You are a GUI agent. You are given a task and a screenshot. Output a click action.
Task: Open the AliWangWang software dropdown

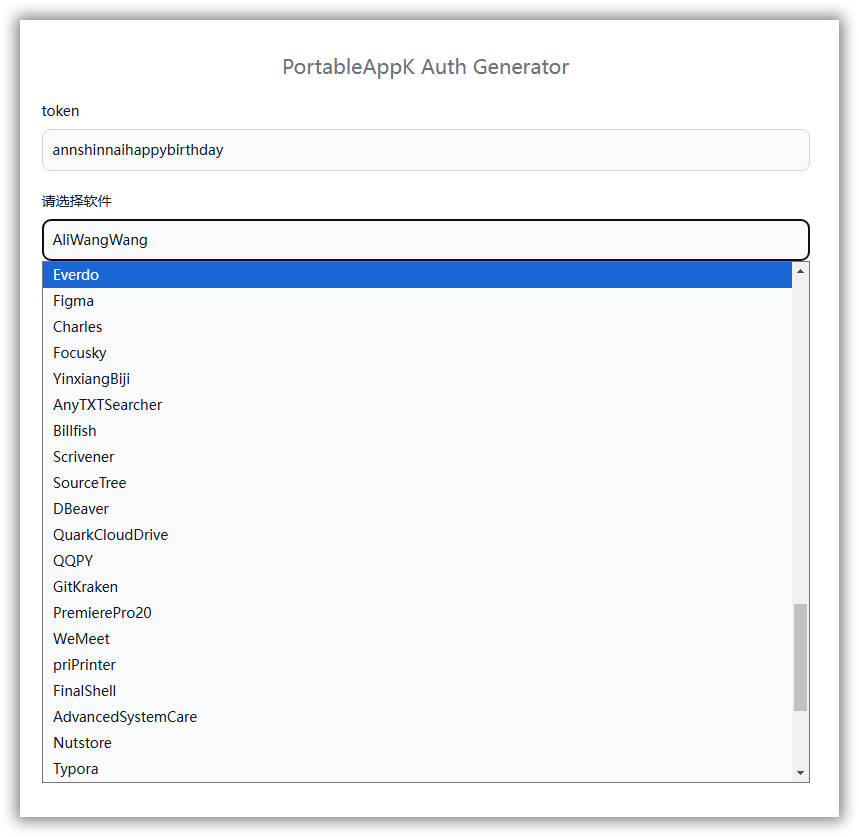(425, 240)
